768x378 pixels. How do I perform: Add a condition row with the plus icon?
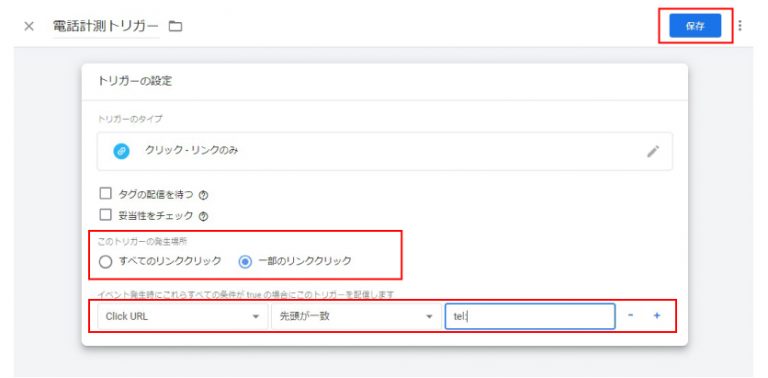pos(657,316)
